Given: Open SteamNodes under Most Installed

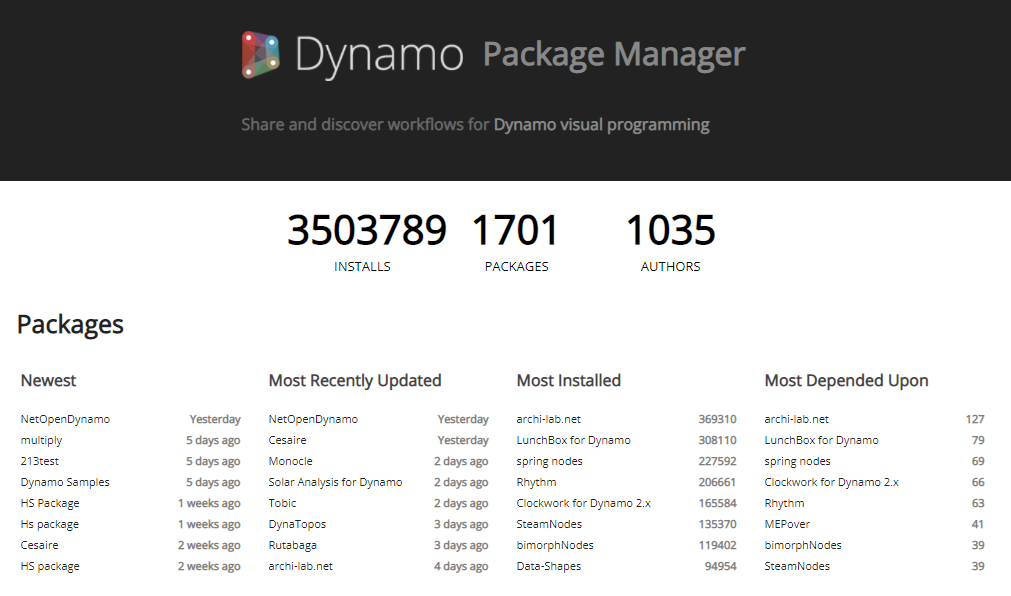Looking at the screenshot, I should point(549,524).
